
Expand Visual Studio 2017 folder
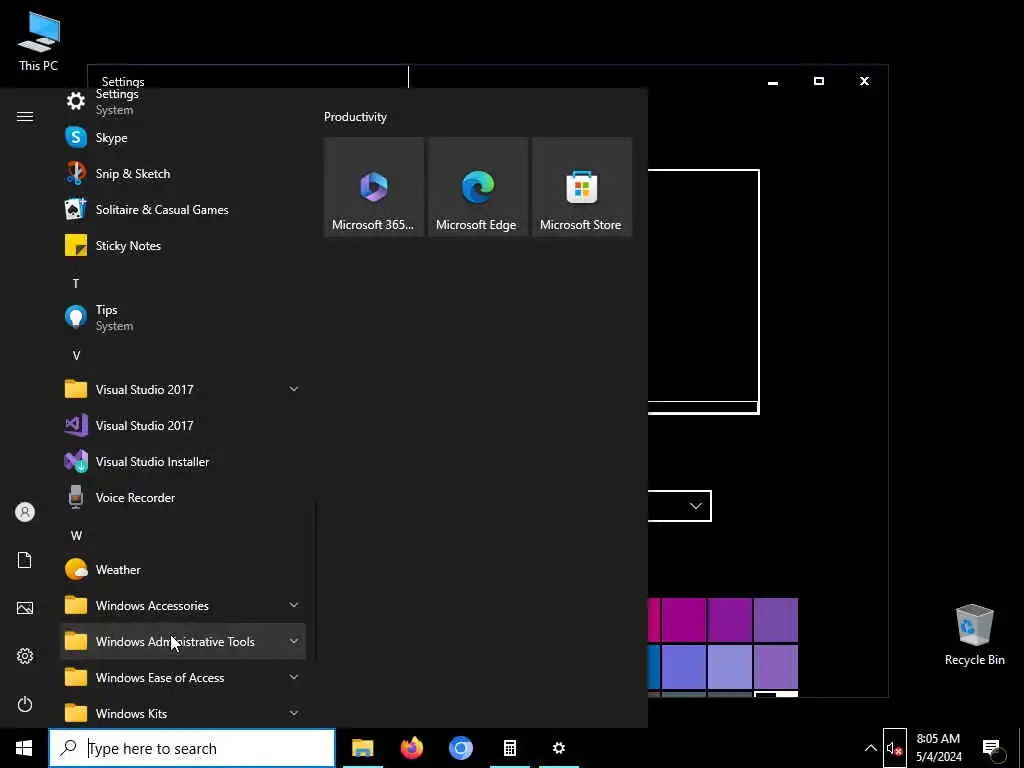[183, 390]
